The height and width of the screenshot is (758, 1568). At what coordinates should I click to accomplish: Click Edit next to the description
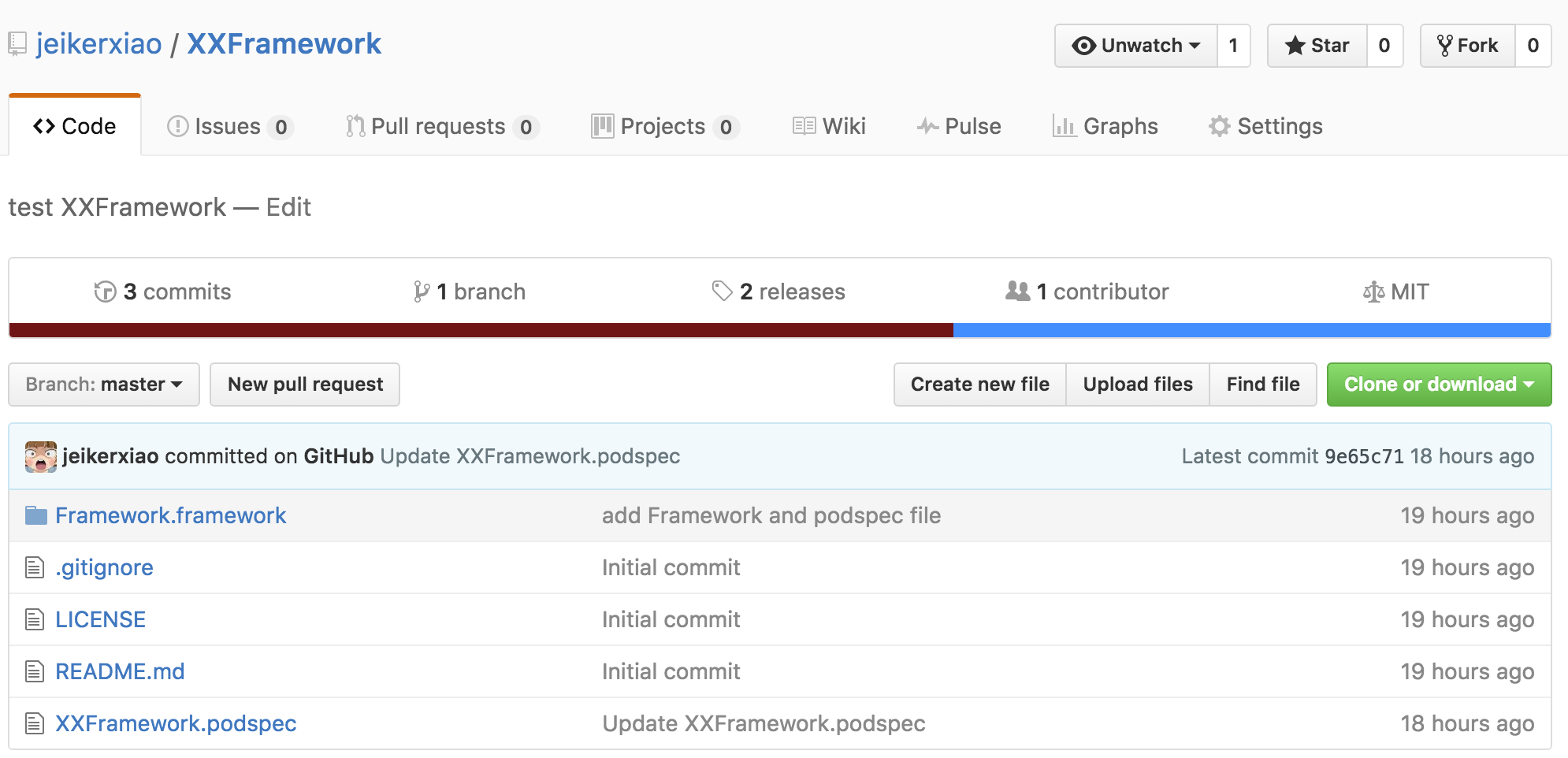coord(288,207)
